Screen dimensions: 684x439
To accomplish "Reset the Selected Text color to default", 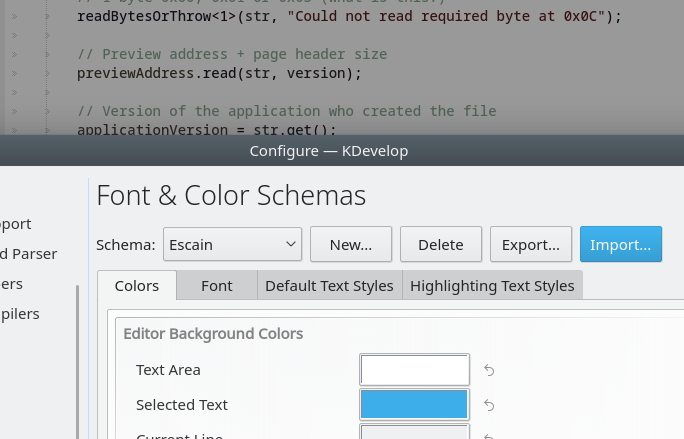I will 489,405.
